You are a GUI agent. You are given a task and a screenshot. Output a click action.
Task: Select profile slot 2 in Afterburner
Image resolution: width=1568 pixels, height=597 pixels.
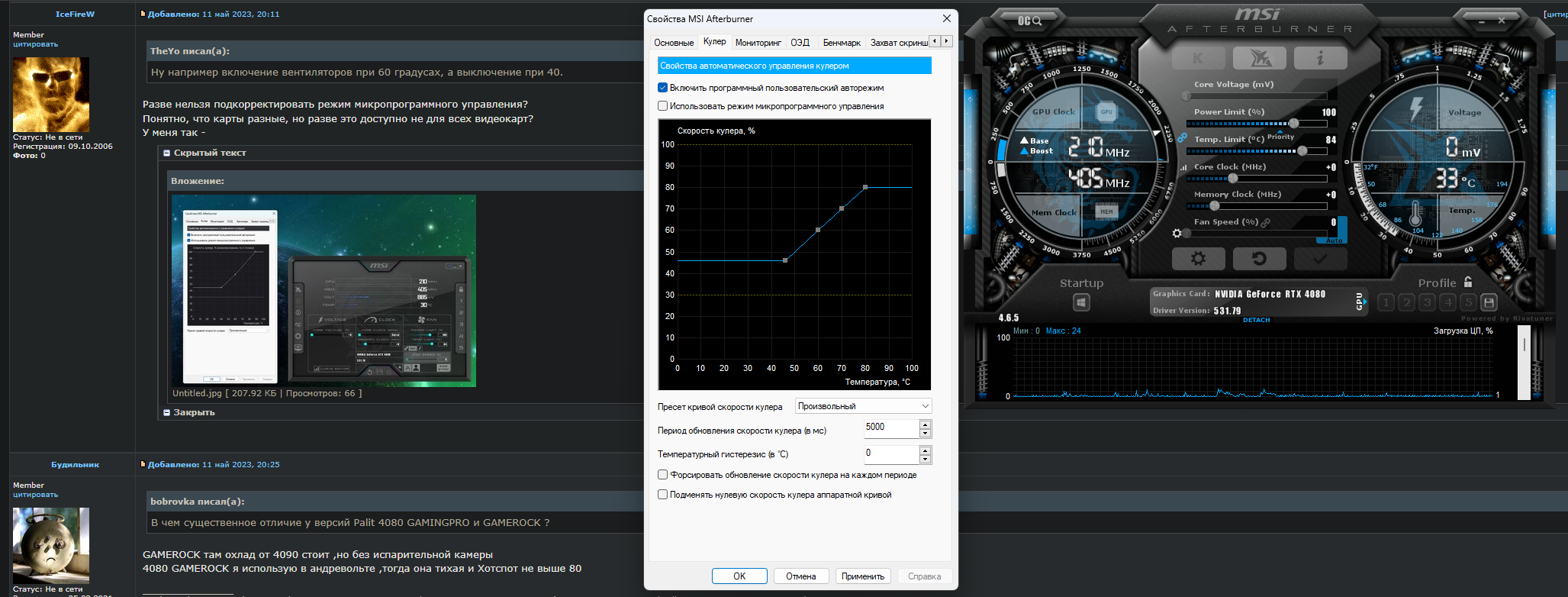click(1407, 302)
